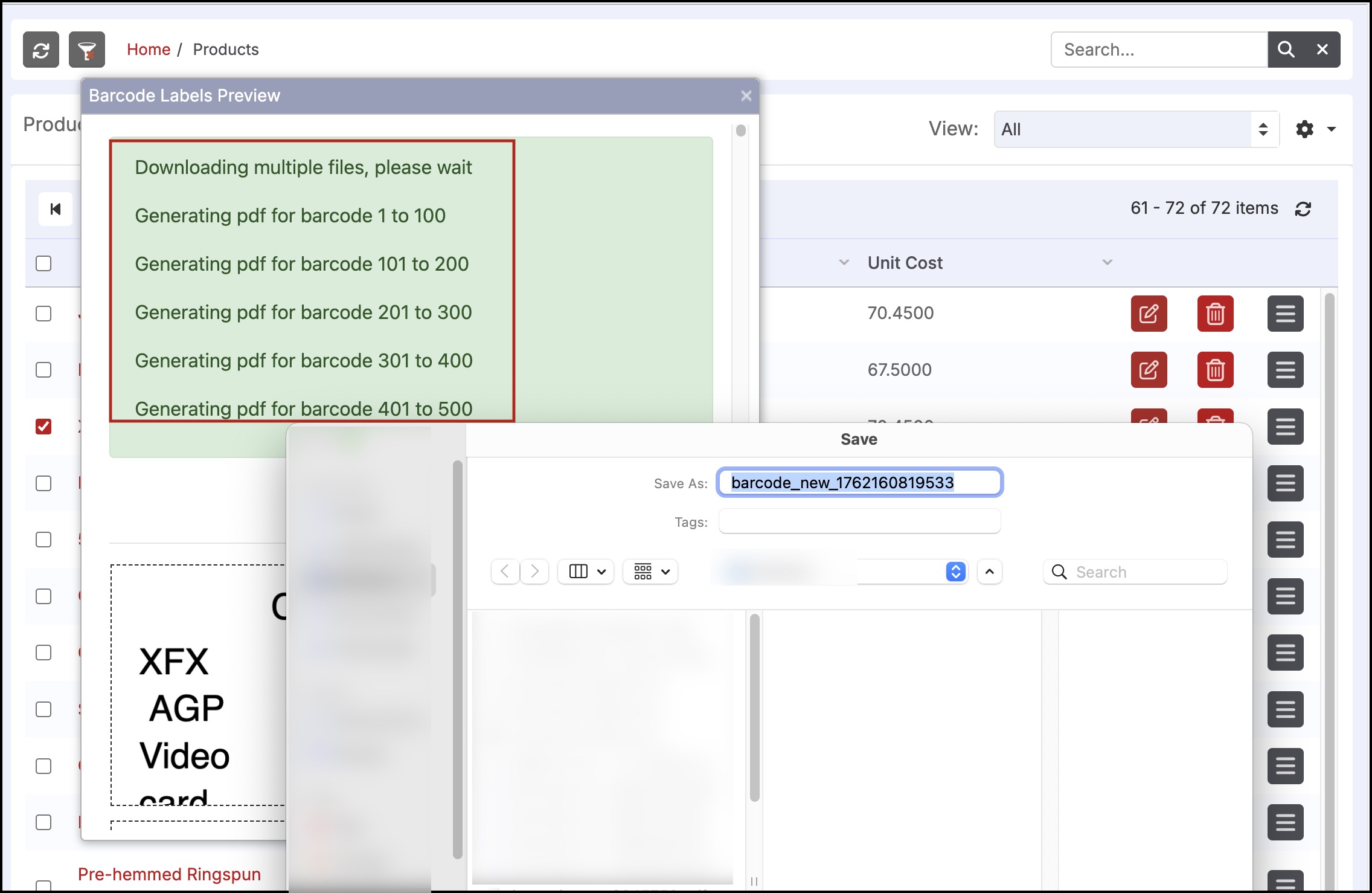Collapse Save dialog with up chevron button
Viewport: 1372px width, 893px height.
[989, 572]
